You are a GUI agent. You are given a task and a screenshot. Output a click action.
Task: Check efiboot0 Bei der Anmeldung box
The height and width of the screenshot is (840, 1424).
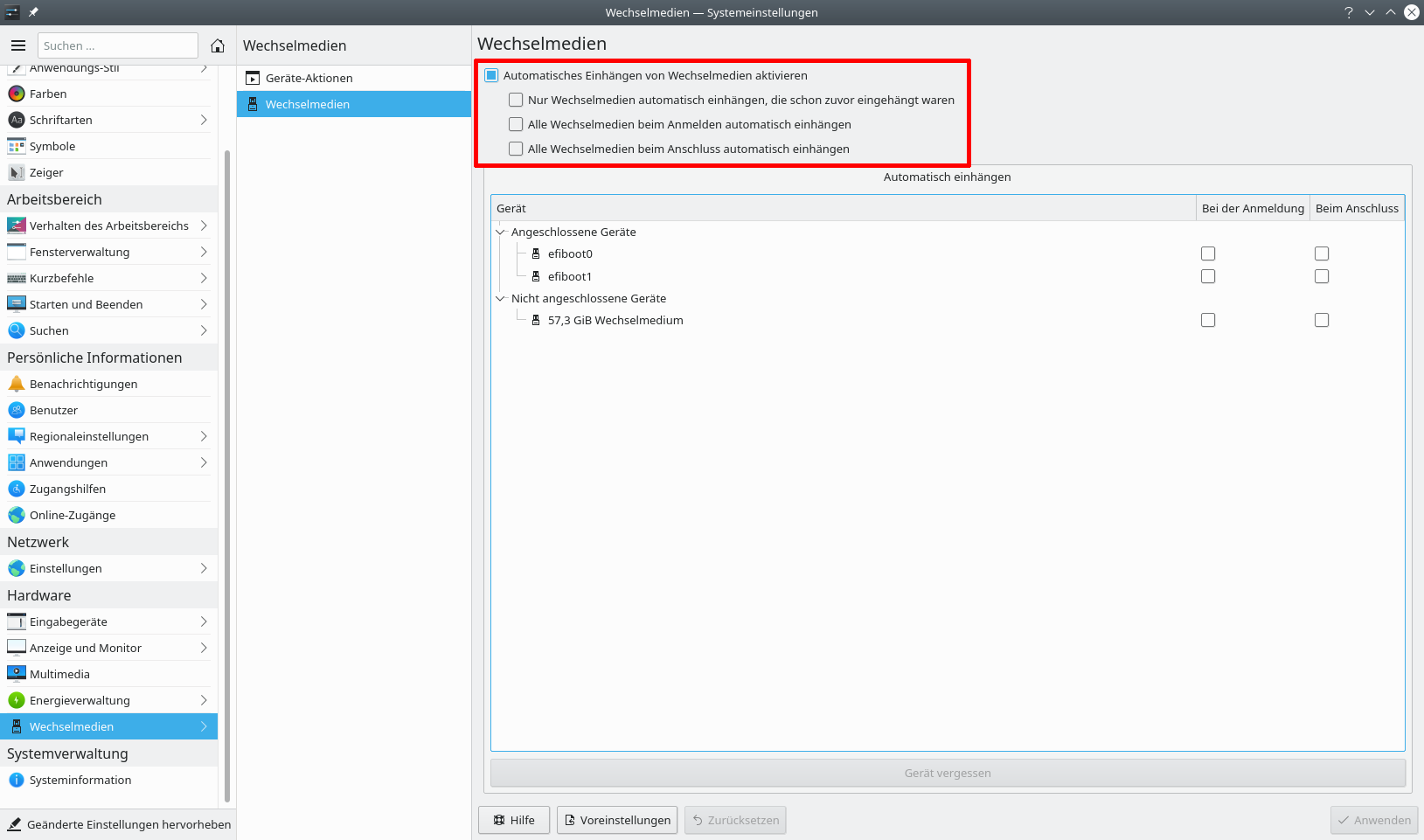pos(1208,253)
